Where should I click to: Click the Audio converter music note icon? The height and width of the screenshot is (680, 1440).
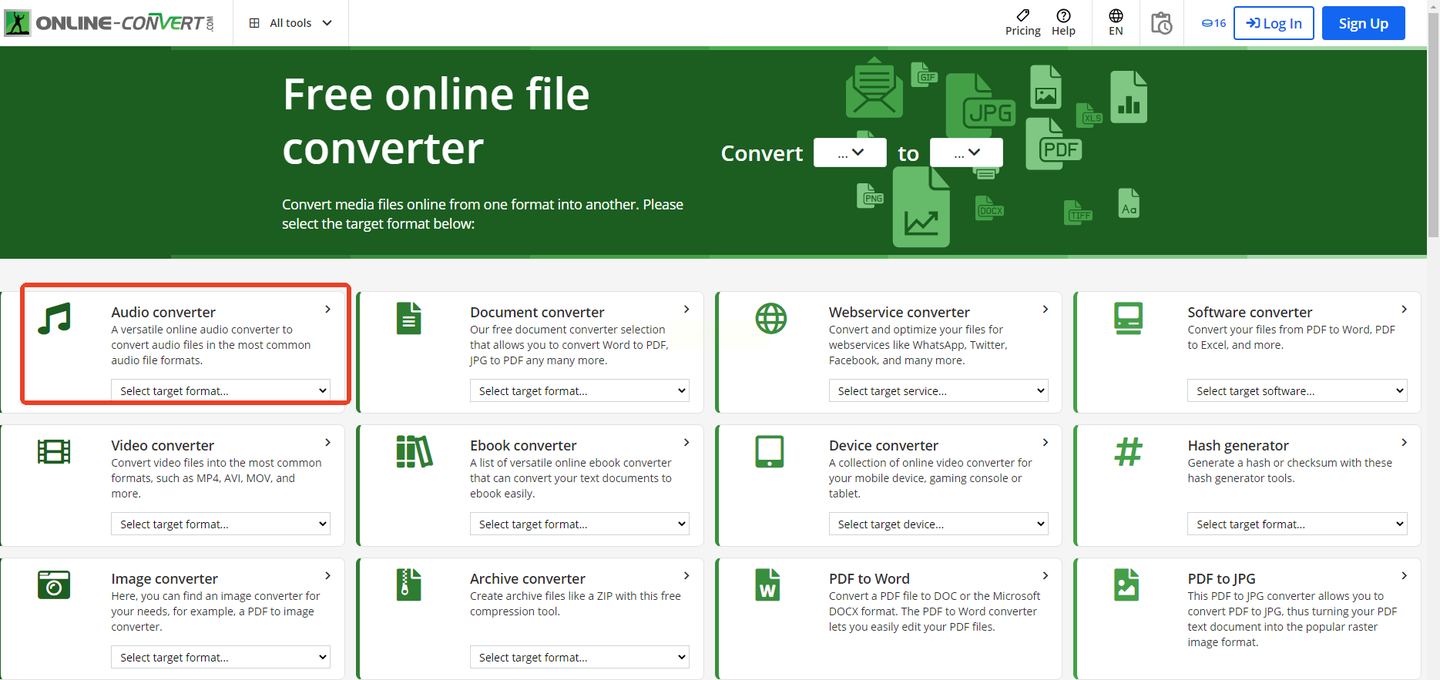pos(54,318)
